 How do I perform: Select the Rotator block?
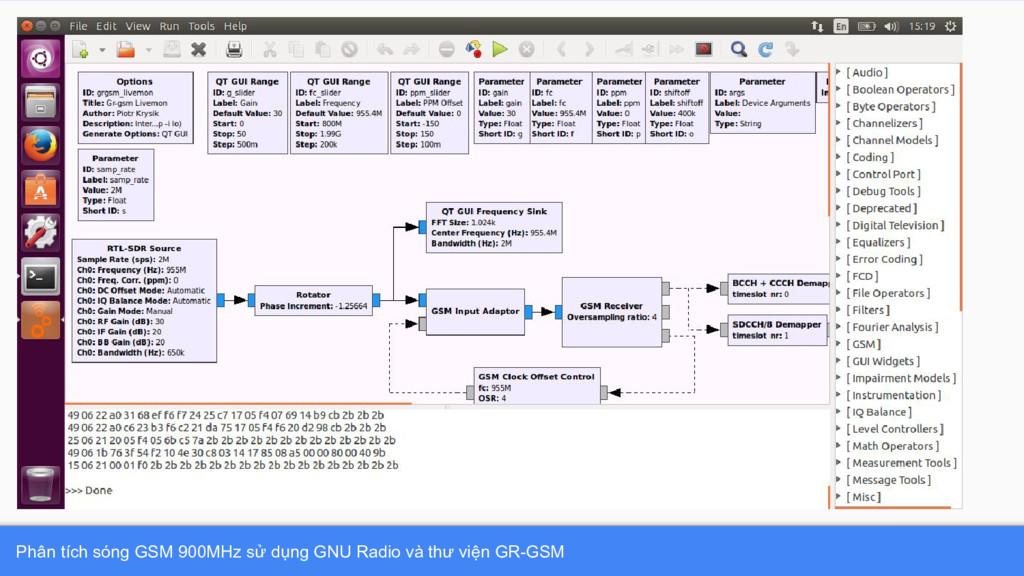[x=313, y=300]
